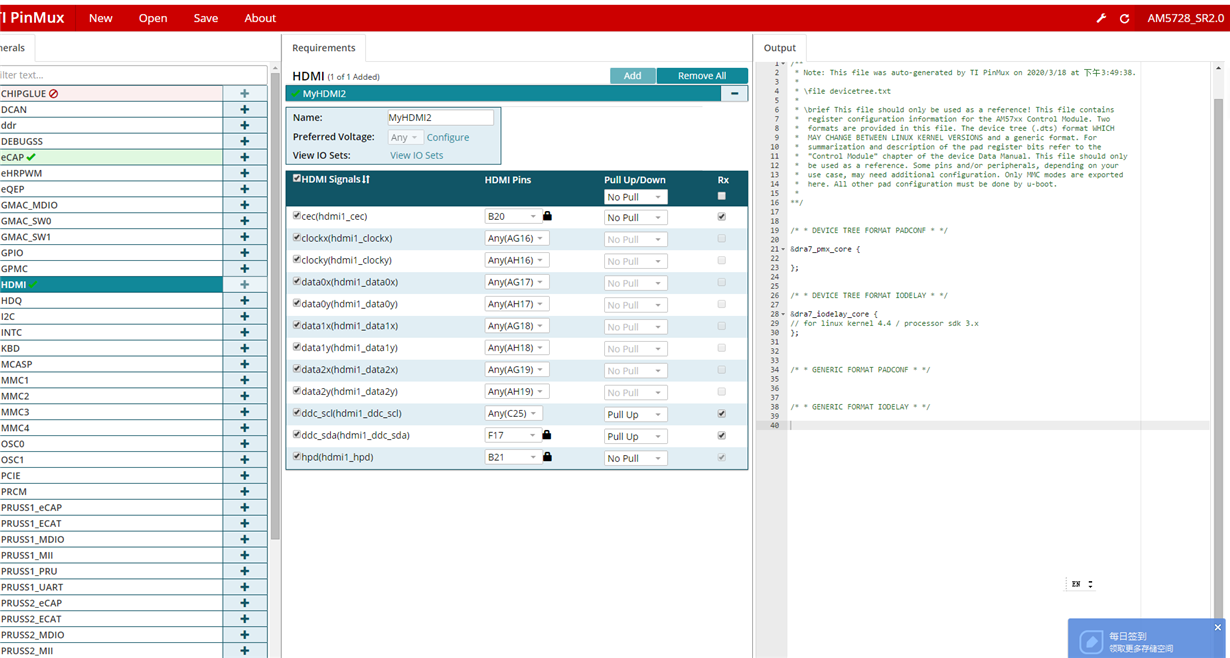Add a DCAN peripheral with plus icon
This screenshot has width=1230, height=658.
tap(245, 110)
